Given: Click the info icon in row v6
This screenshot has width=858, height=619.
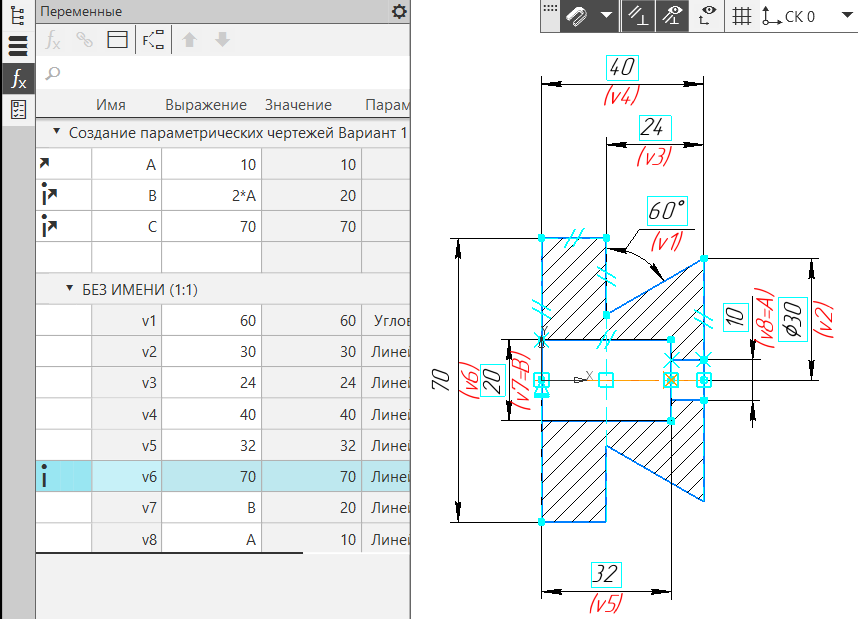Looking at the screenshot, I should point(44,476).
